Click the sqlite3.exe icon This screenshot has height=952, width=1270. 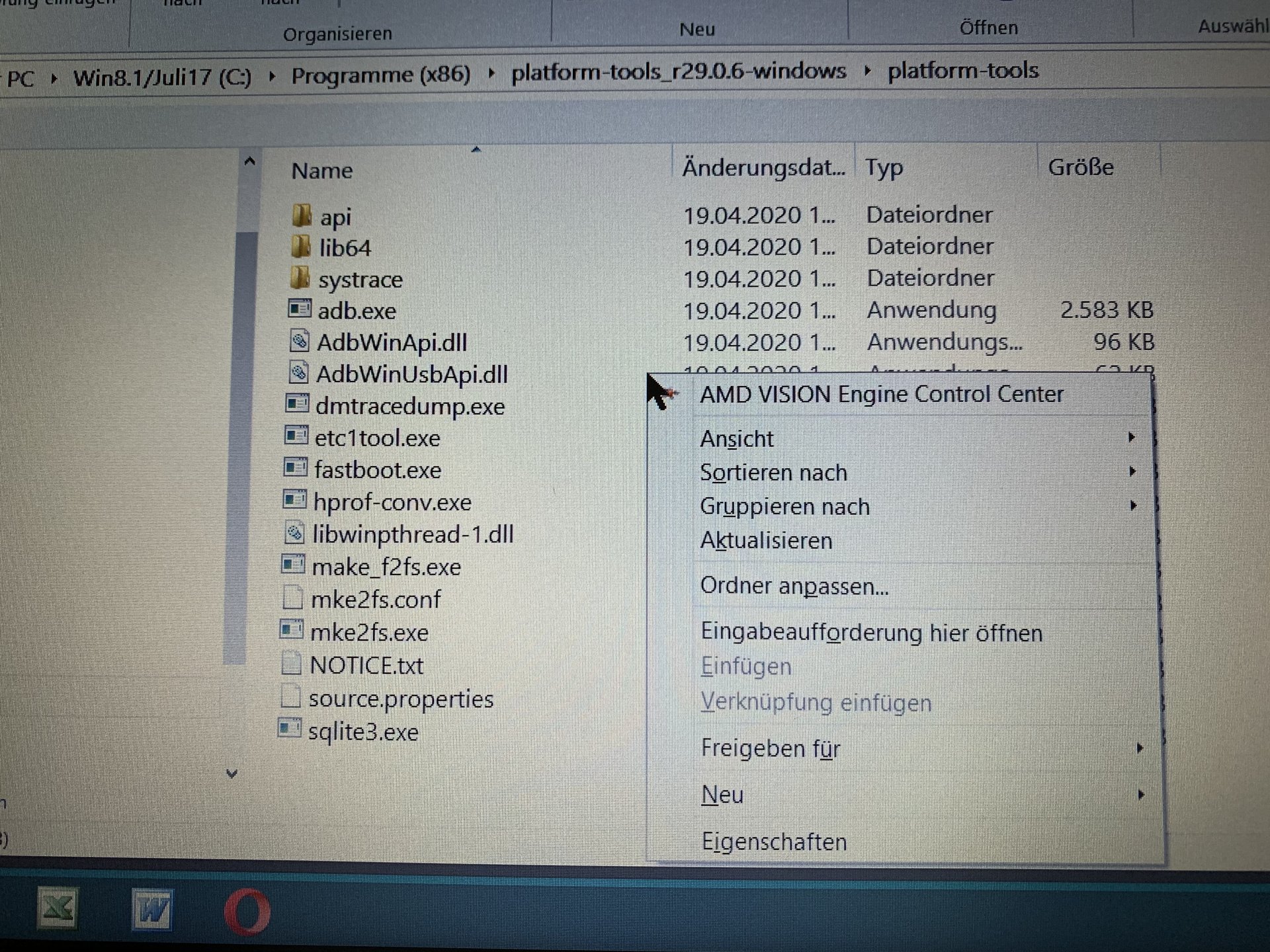[290, 729]
